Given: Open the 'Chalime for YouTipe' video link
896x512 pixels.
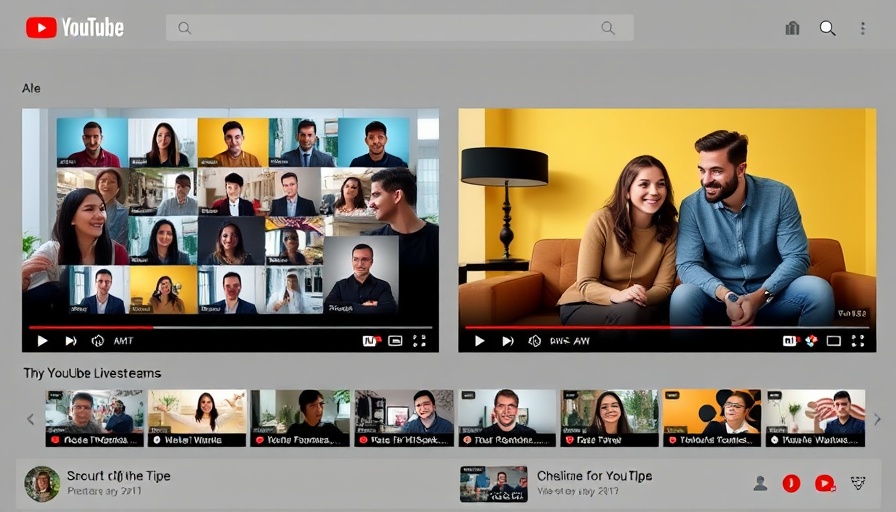Looking at the screenshot, I should [594, 476].
